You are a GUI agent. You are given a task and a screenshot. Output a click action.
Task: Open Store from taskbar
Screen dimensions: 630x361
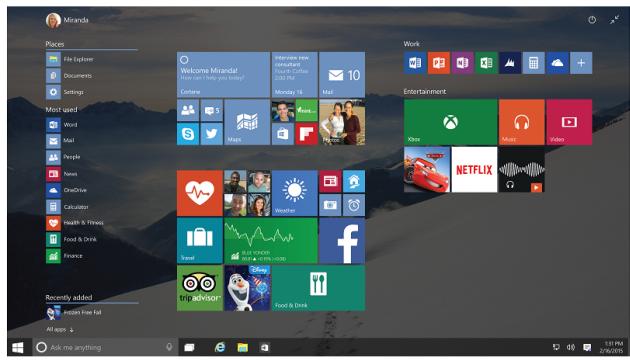[x=264, y=347]
